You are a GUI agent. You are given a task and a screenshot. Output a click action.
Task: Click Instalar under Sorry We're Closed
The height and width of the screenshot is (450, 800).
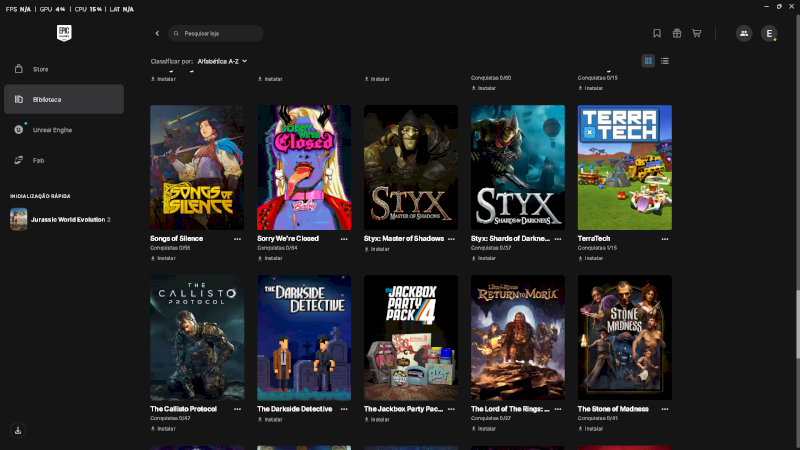click(270, 258)
